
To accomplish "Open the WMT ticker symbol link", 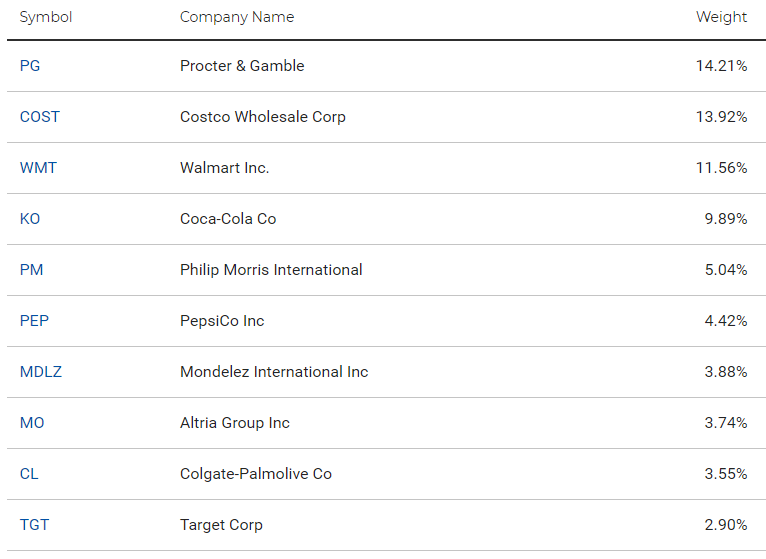I will pyautogui.click(x=38, y=168).
